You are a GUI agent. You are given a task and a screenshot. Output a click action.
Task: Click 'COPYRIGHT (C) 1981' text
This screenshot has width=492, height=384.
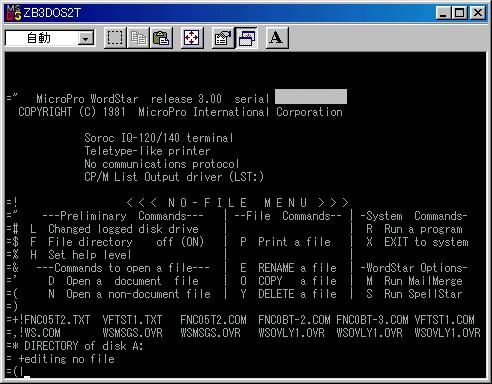72,112
